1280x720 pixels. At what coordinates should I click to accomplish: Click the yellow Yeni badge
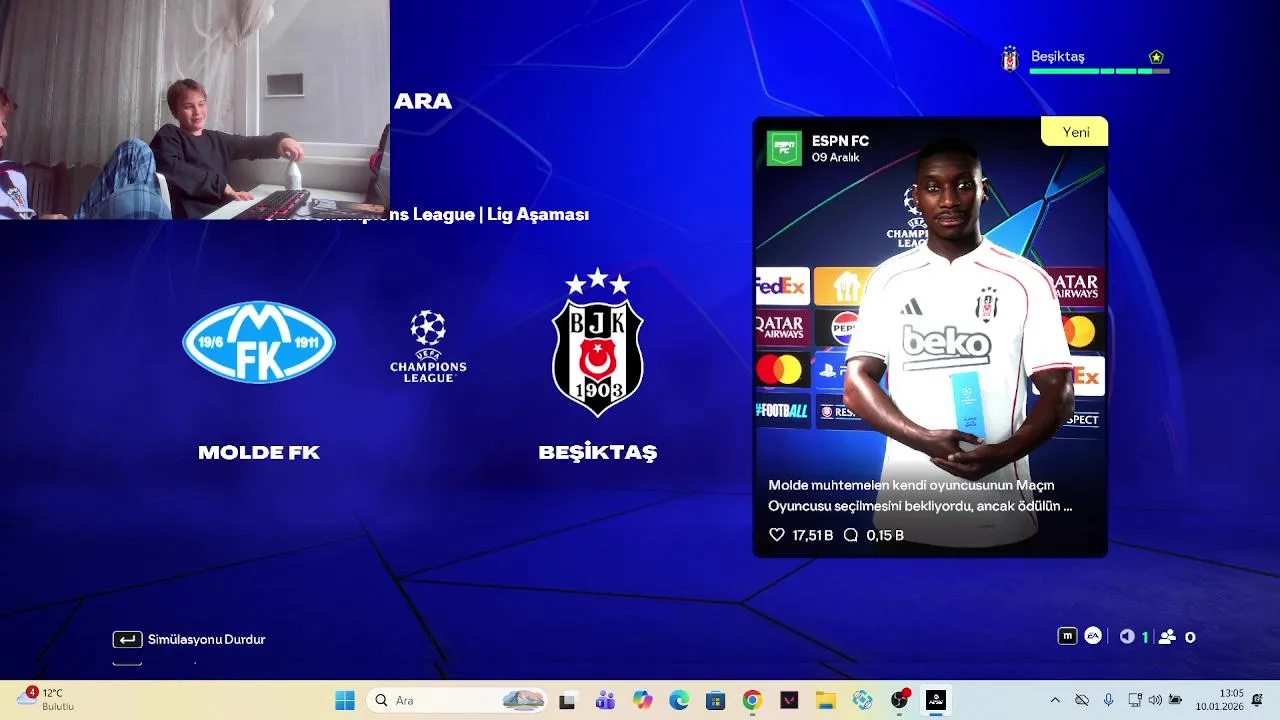[1075, 132]
